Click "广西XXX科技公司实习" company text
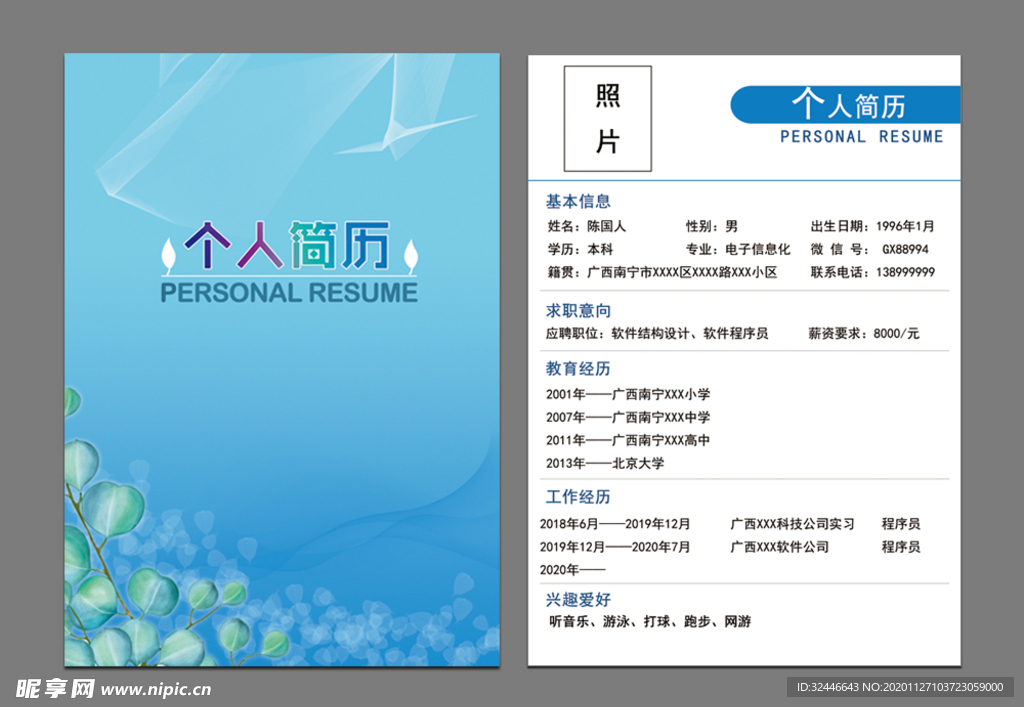 (x=792, y=524)
